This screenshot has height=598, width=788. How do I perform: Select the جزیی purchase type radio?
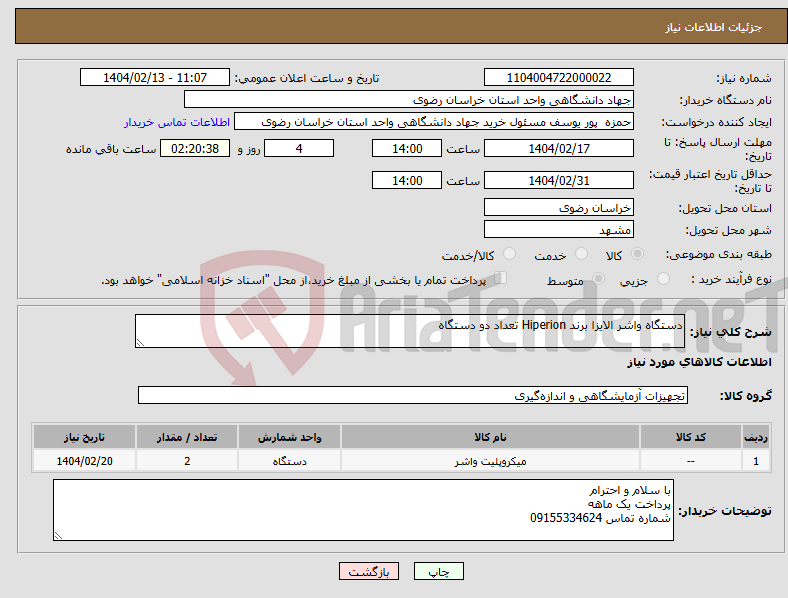[x=663, y=278]
